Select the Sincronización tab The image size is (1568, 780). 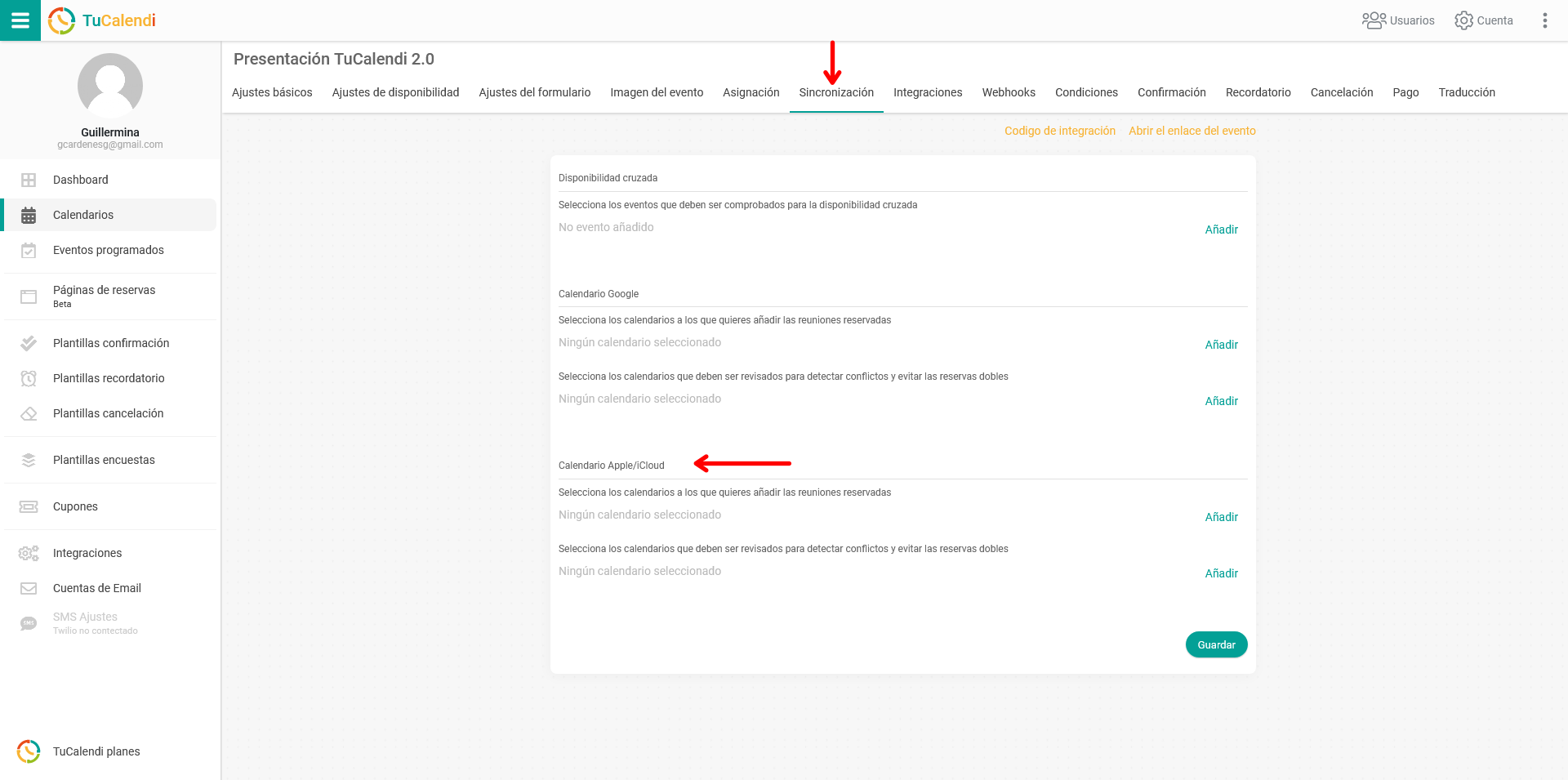[836, 92]
